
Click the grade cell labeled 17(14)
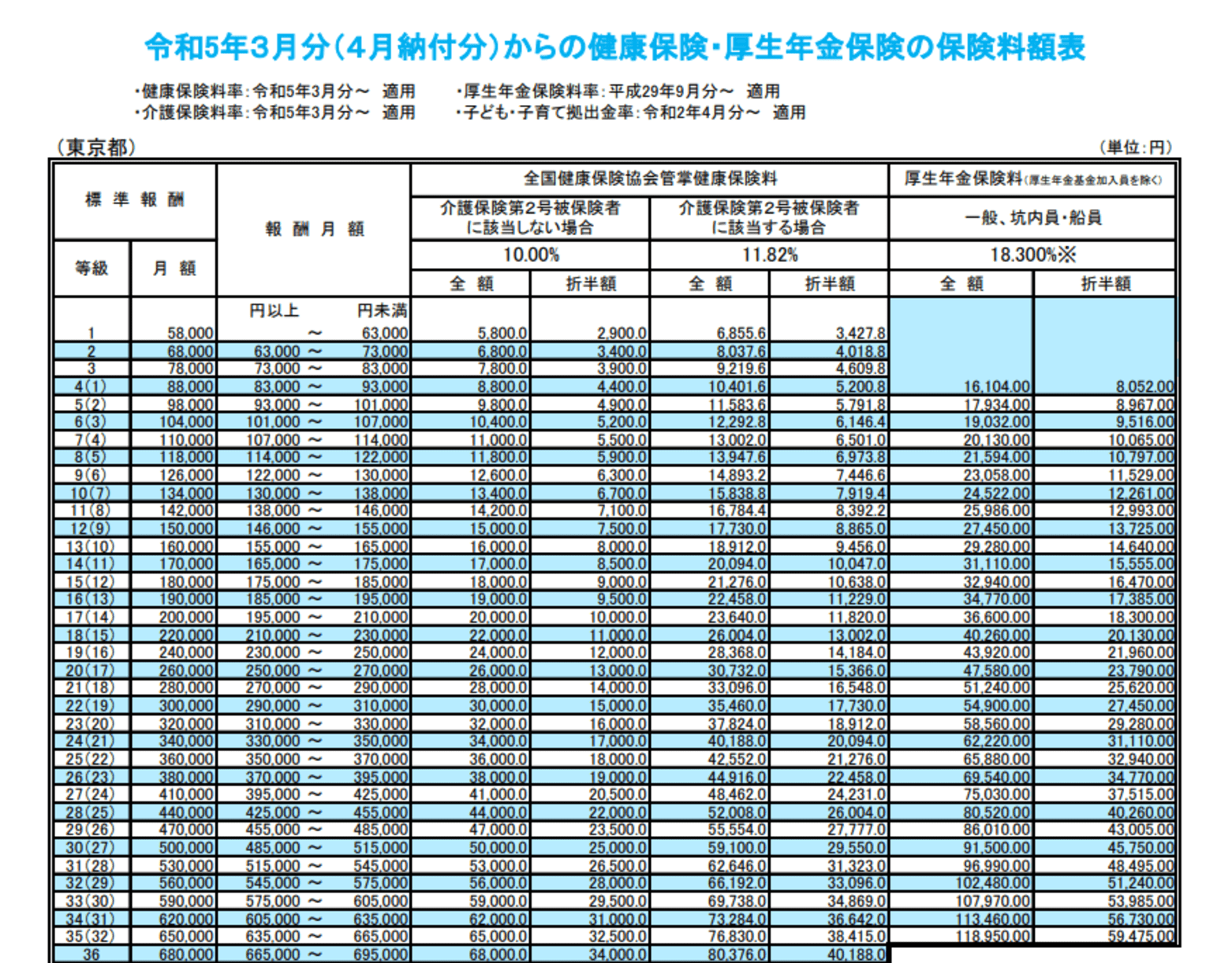(91, 618)
